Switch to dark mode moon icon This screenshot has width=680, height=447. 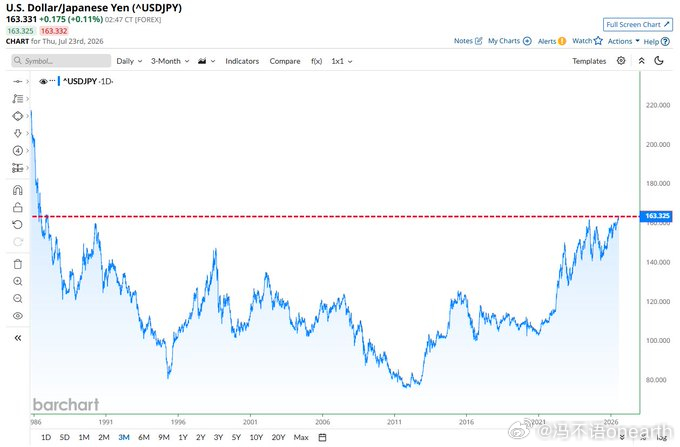pyautogui.click(x=659, y=61)
